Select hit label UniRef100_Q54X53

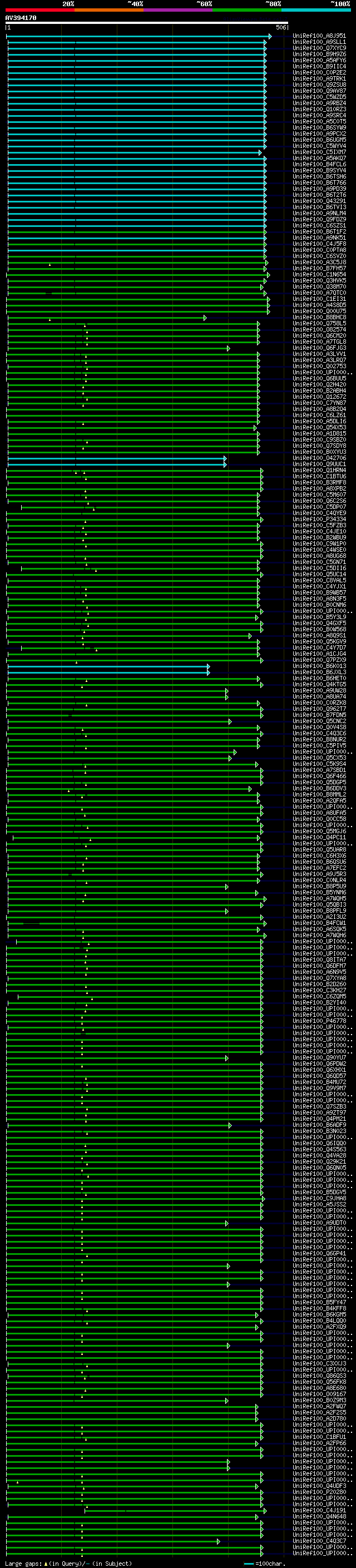click(319, 427)
